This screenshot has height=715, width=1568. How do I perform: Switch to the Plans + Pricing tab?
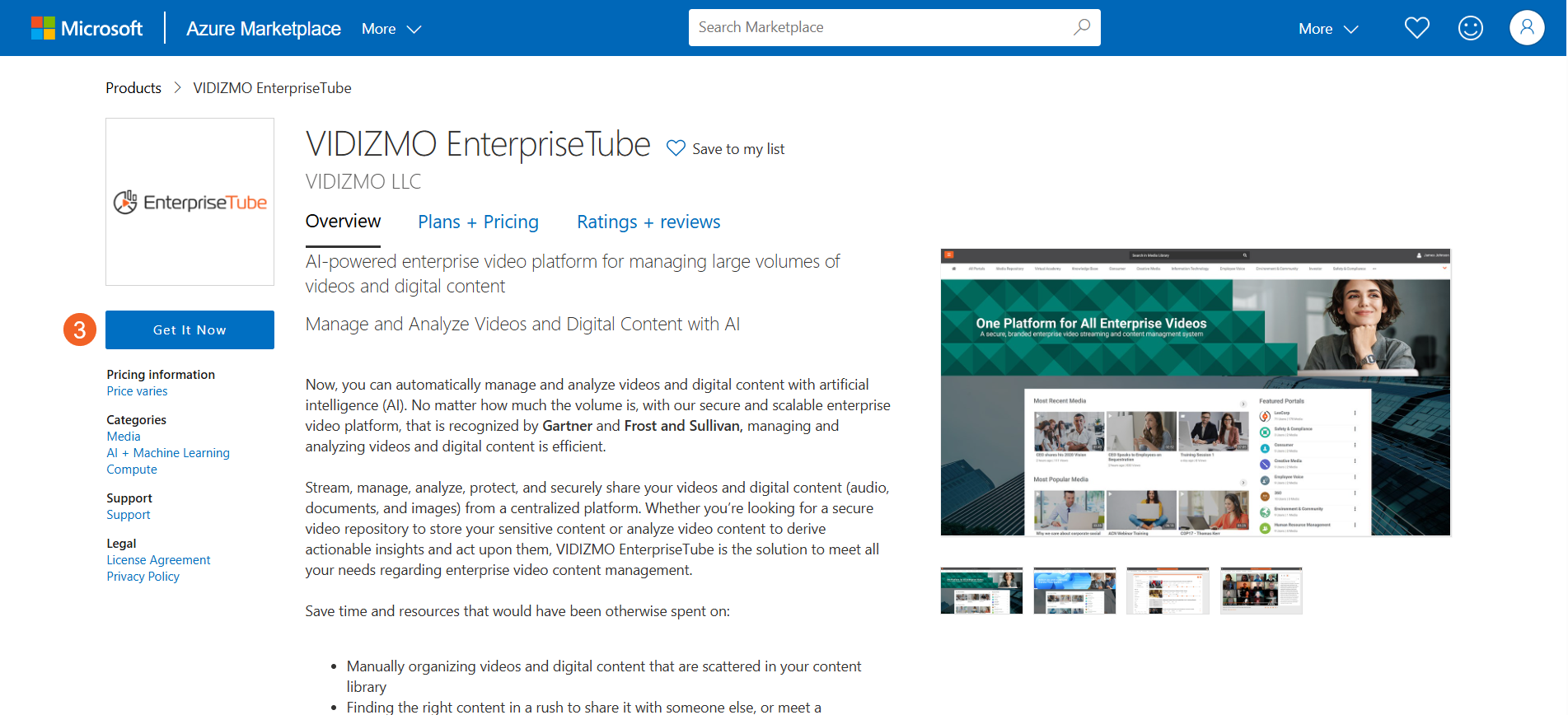click(478, 222)
